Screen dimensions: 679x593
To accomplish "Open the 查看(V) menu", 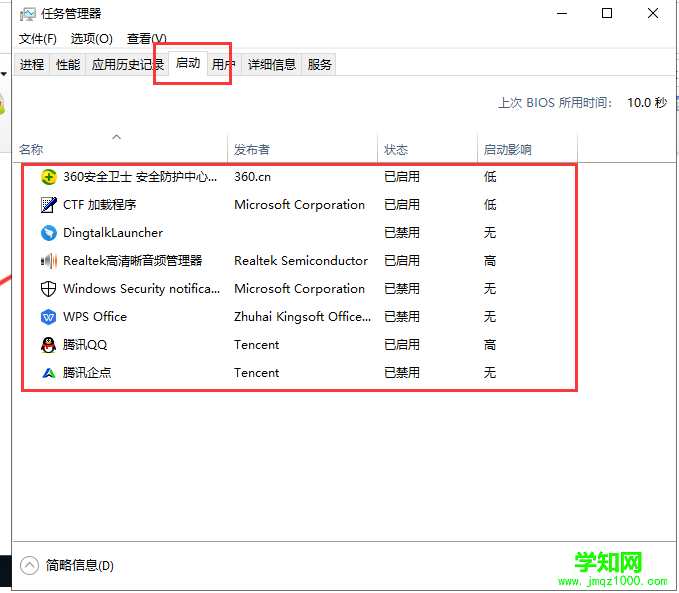I will (146, 39).
